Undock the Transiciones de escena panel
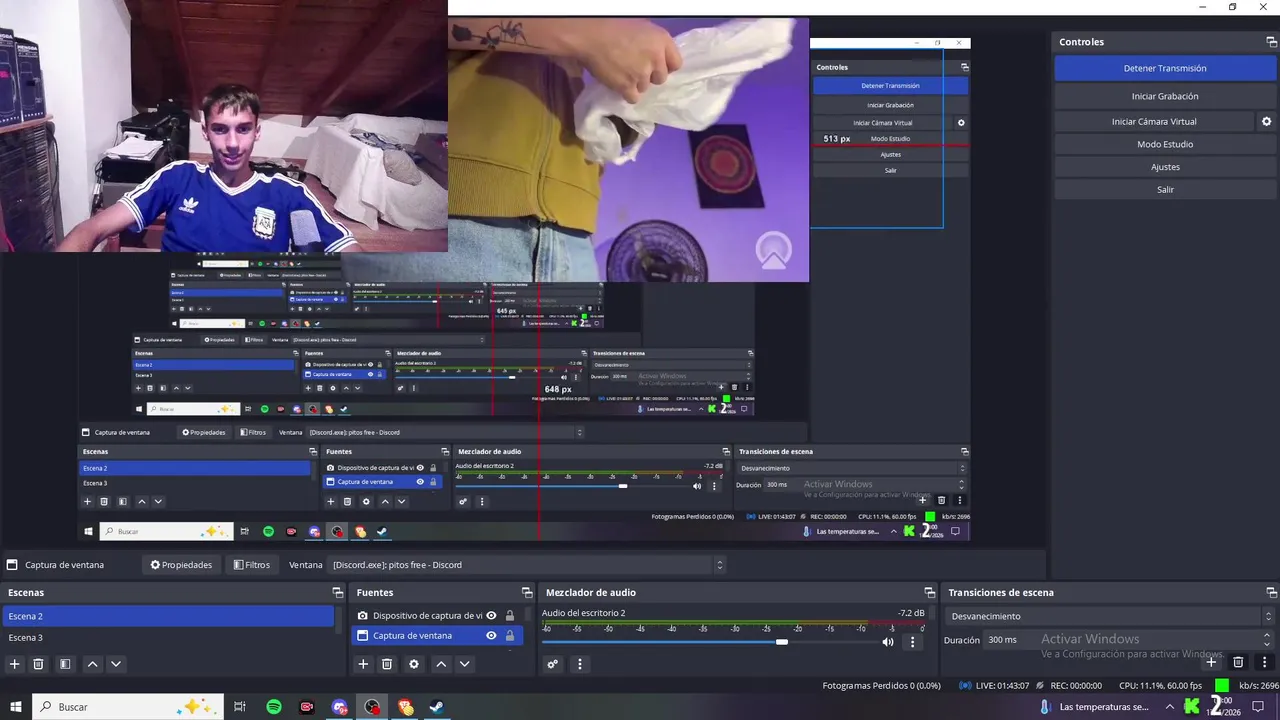This screenshot has width=1280, height=720. [1271, 593]
